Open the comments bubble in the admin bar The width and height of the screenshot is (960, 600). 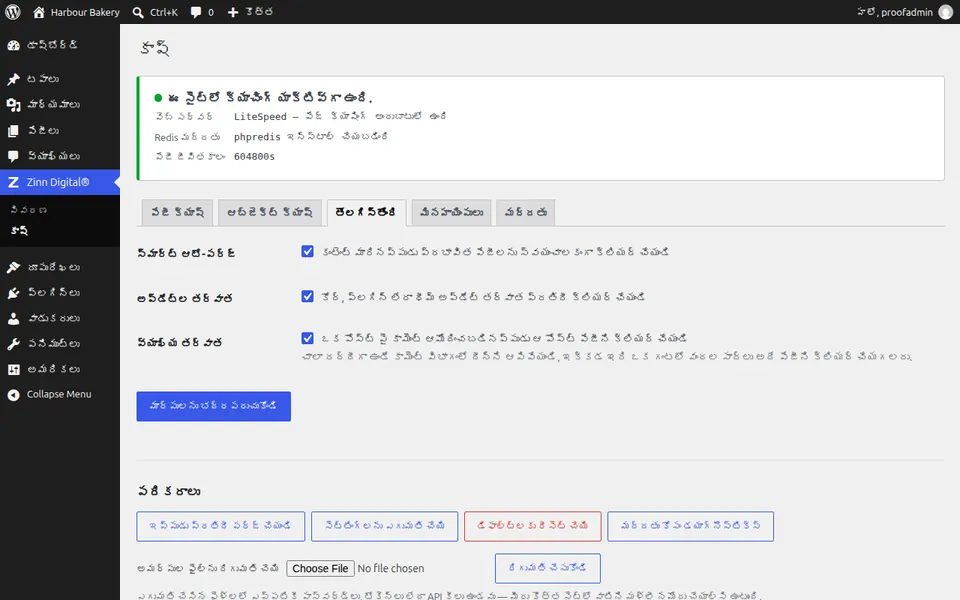196,12
